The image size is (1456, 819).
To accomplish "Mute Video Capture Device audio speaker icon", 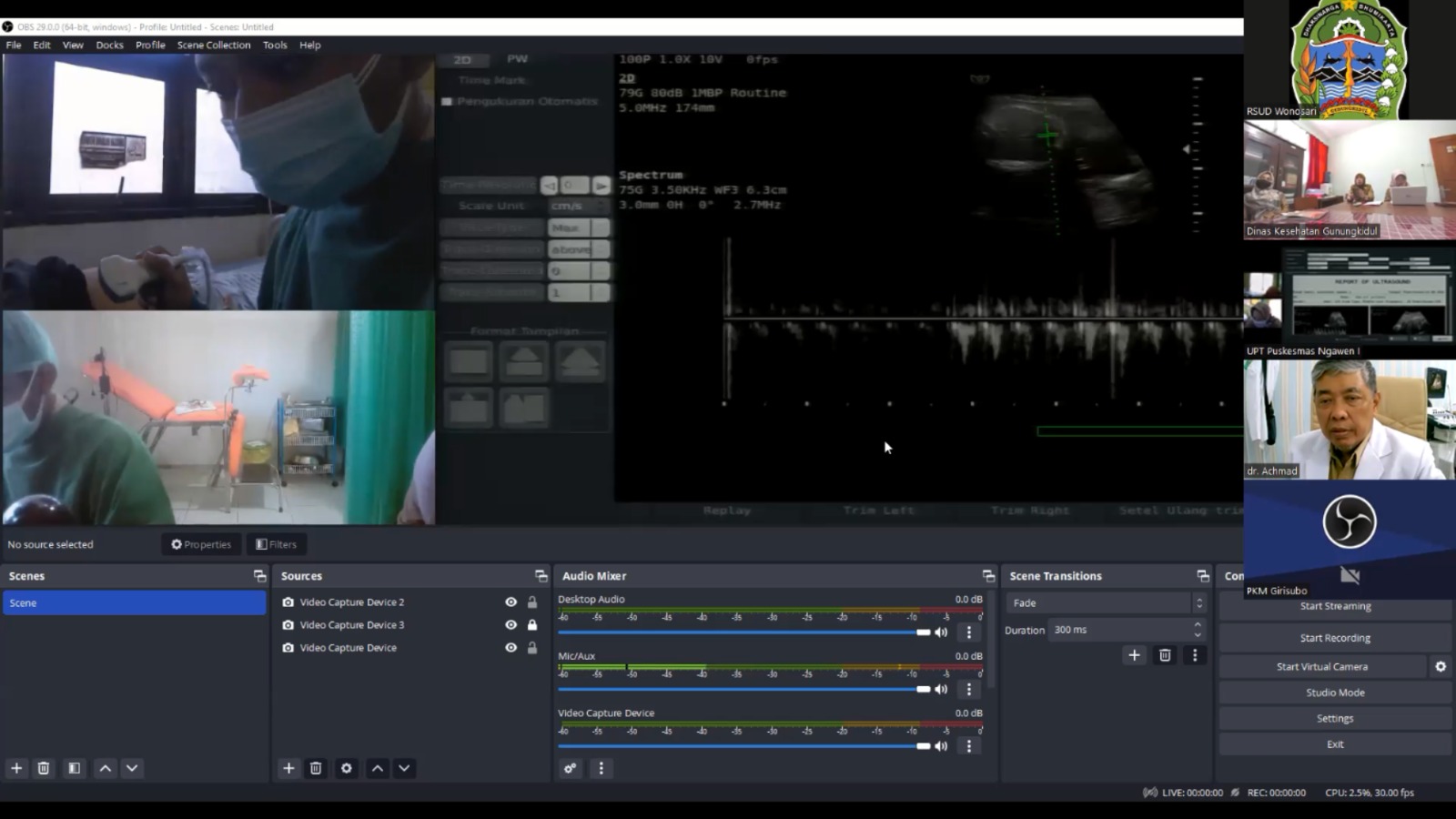I will [x=941, y=746].
